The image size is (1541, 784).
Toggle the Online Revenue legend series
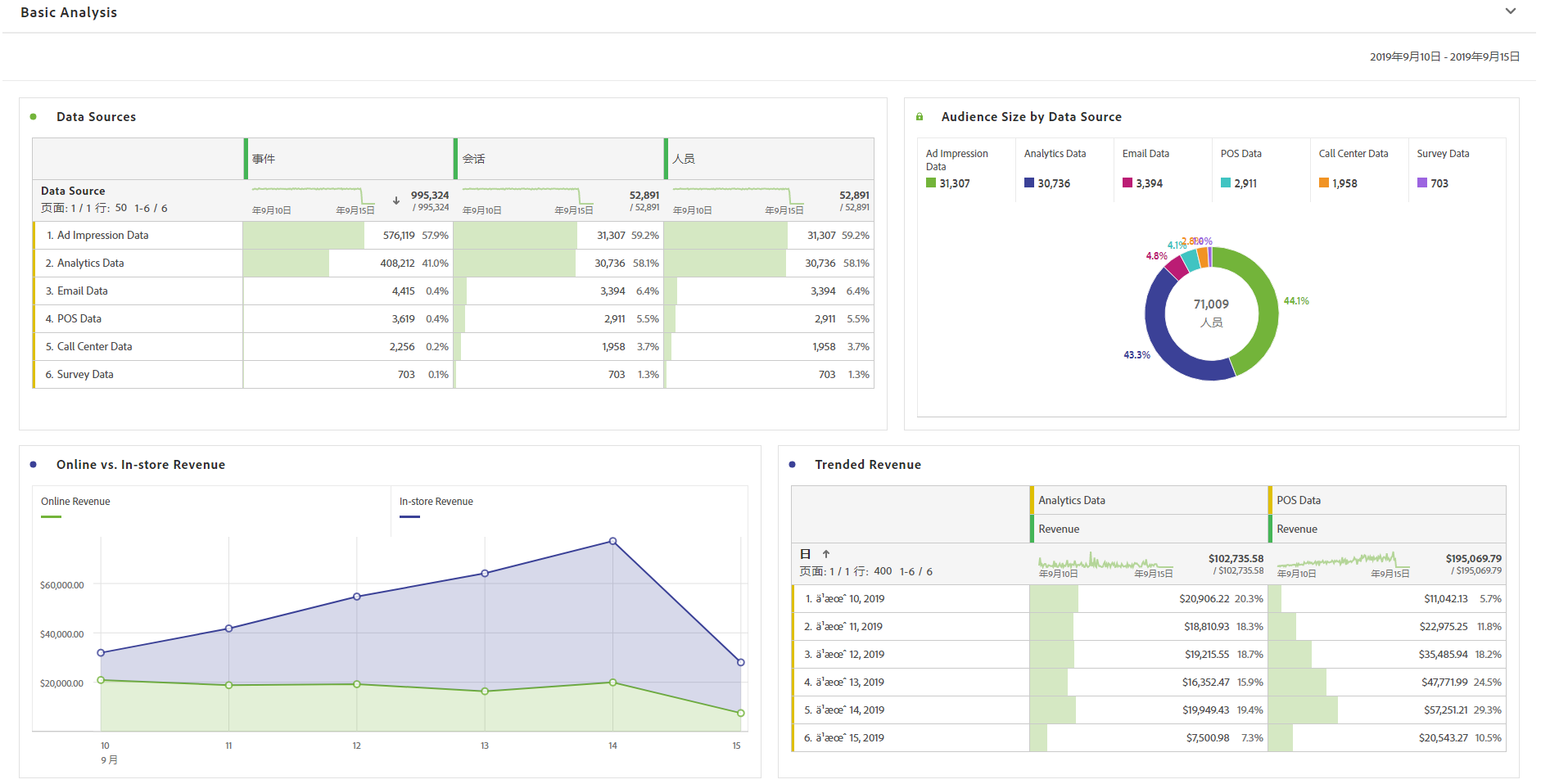tap(75, 502)
